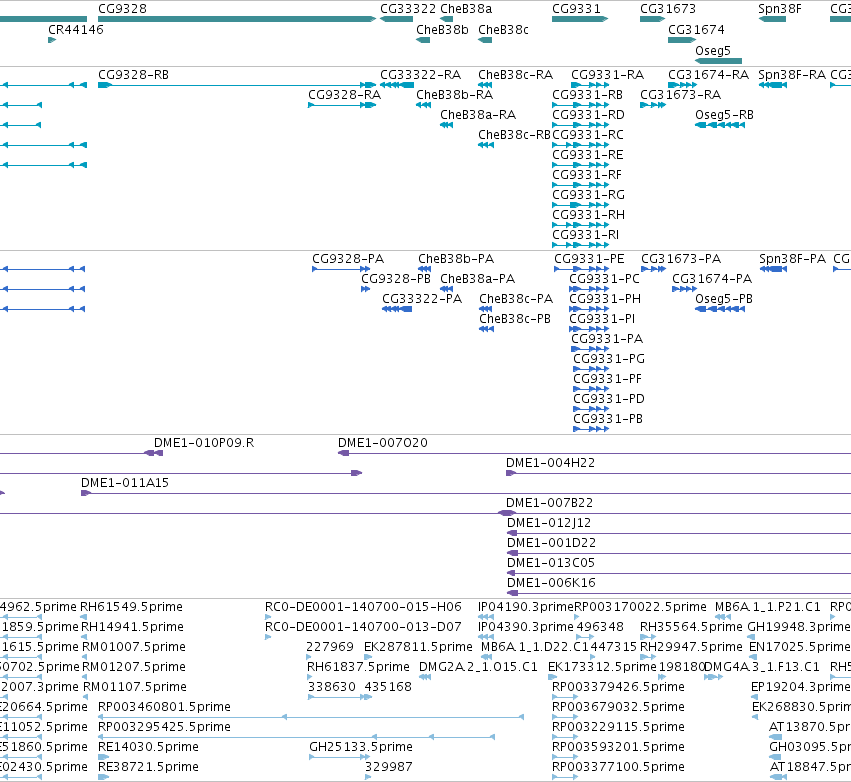Click the CG31674-RA transcript label
The width and height of the screenshot is (851, 782).
tap(708, 75)
